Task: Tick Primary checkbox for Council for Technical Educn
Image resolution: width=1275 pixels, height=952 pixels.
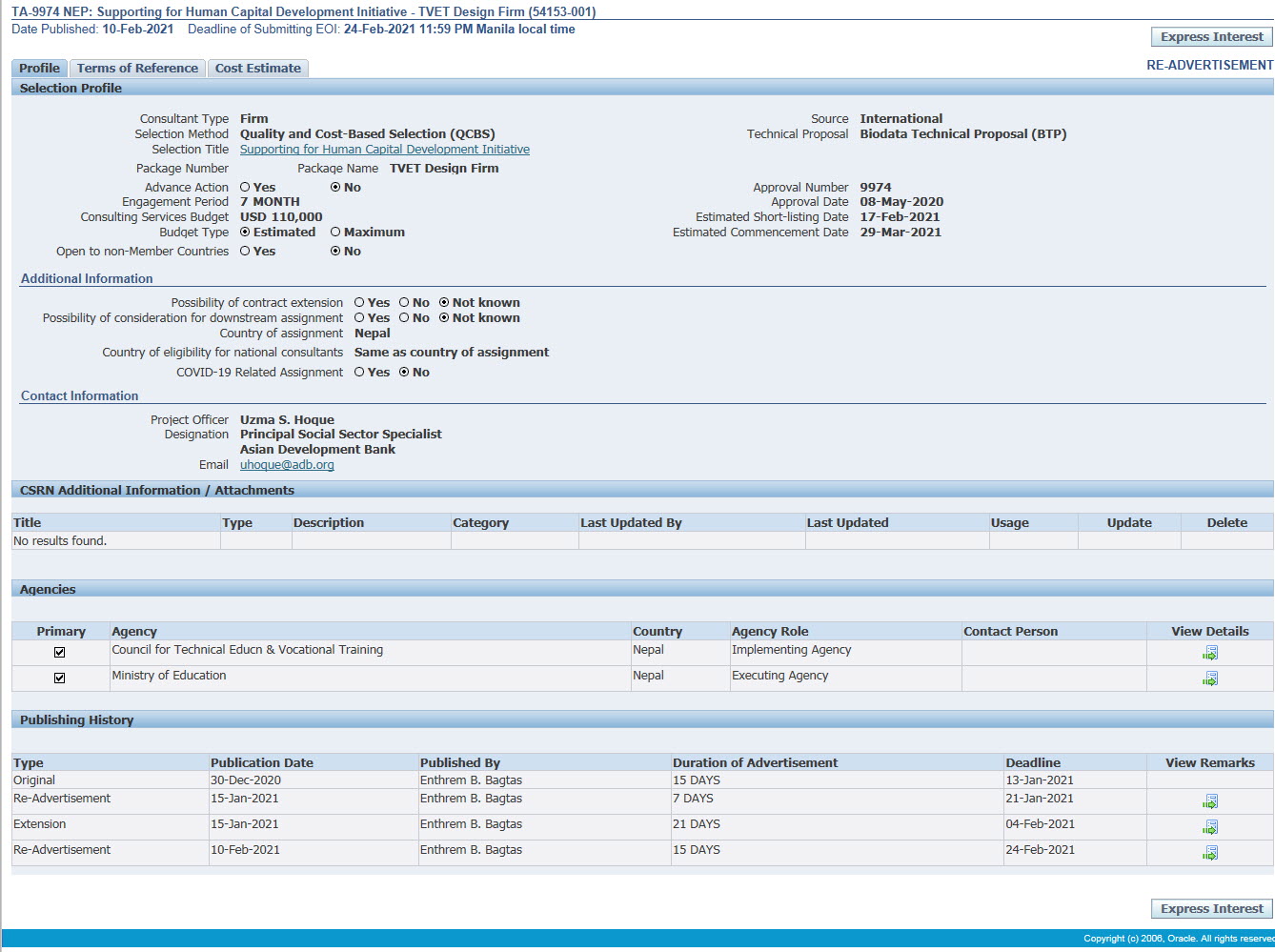Action: 60,653
